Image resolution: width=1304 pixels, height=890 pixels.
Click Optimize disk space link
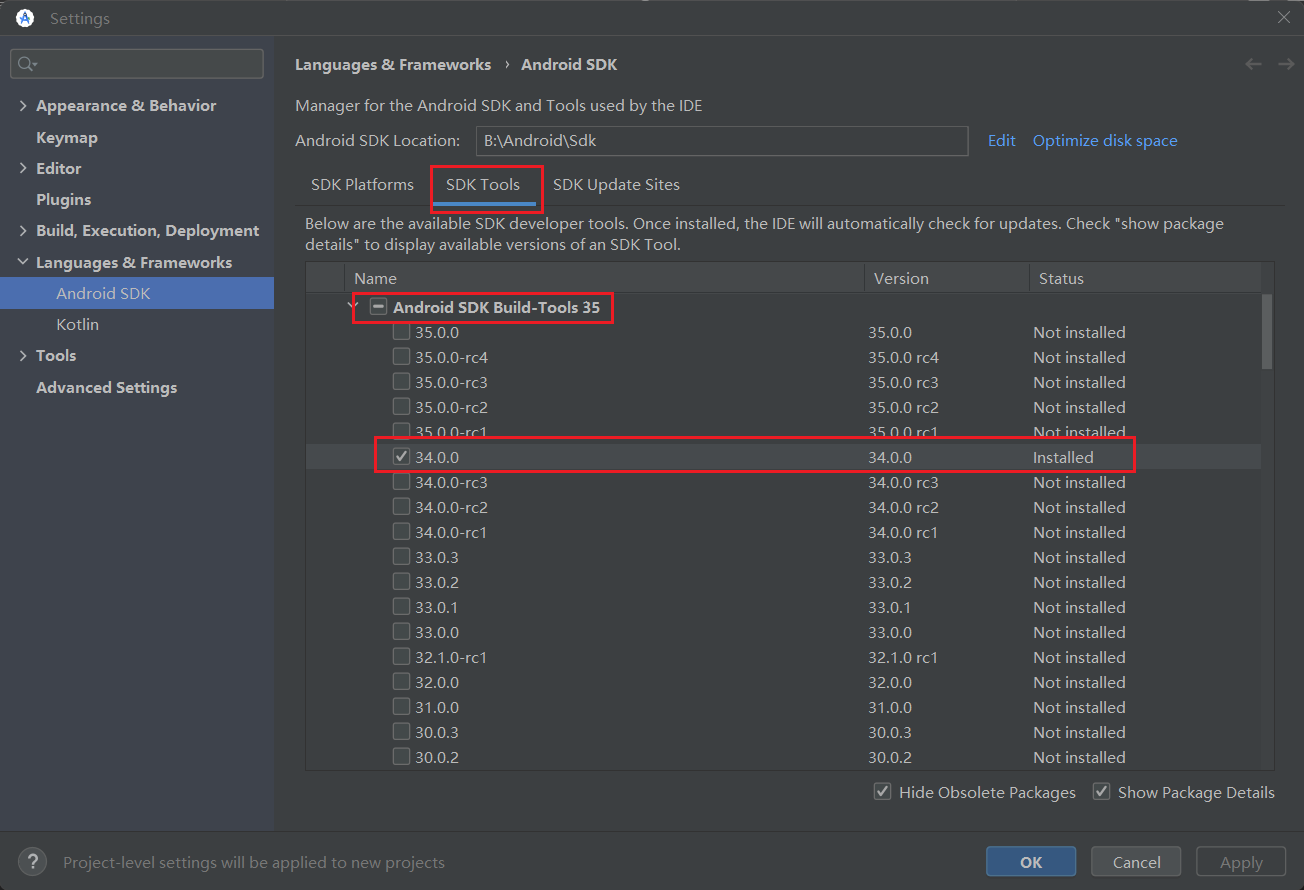1105,140
